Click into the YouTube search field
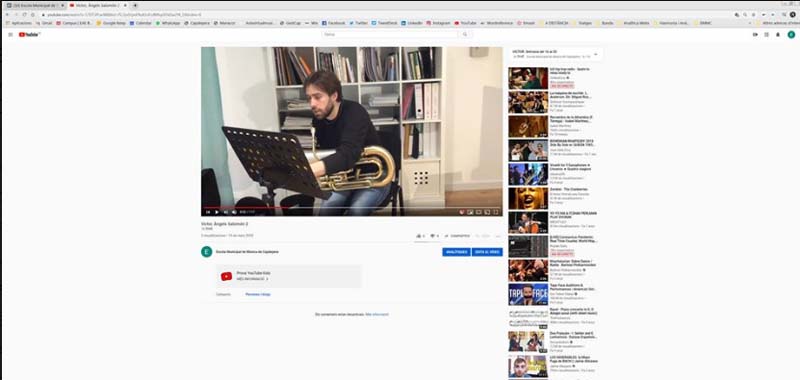This screenshot has height=380, width=800. (390, 34)
